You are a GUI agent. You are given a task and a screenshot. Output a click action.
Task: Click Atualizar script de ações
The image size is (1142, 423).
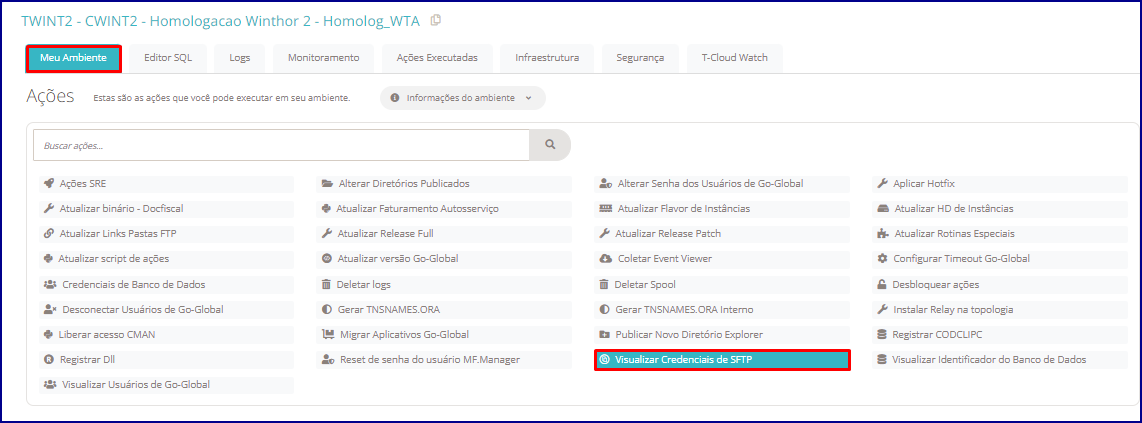click(x=167, y=258)
